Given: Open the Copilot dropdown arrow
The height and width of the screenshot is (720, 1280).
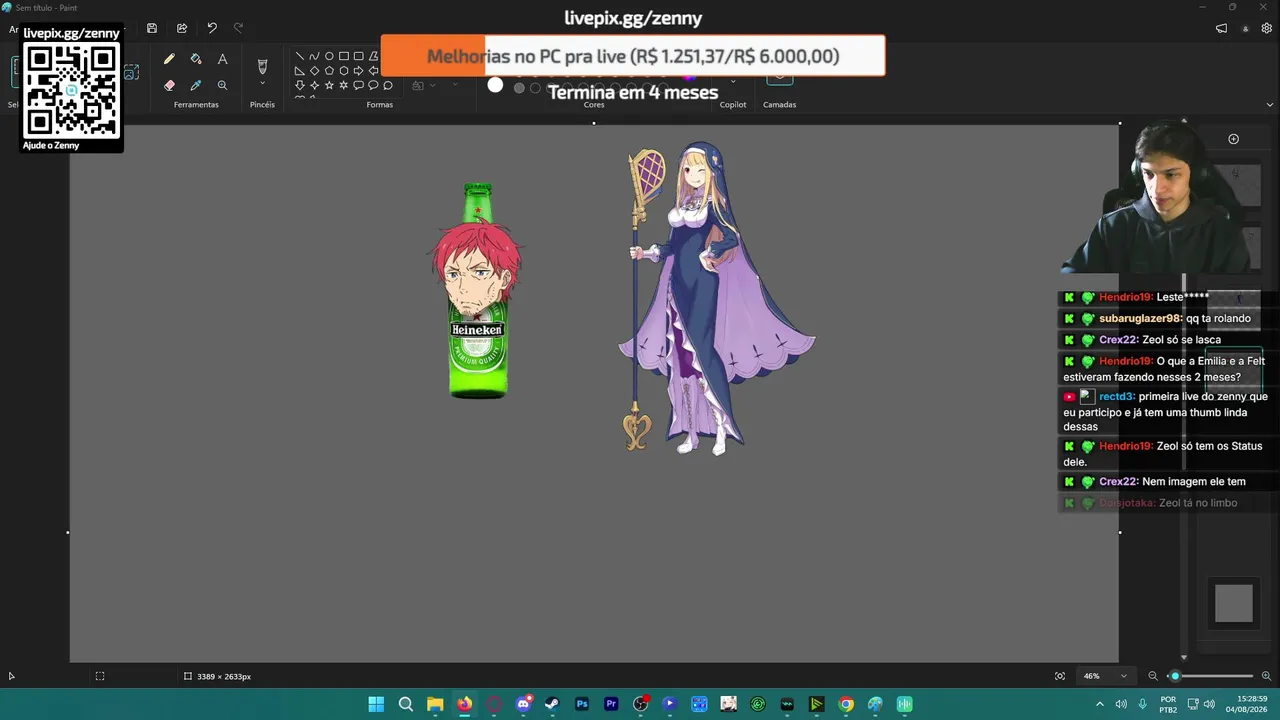Looking at the screenshot, I should pos(733,82).
